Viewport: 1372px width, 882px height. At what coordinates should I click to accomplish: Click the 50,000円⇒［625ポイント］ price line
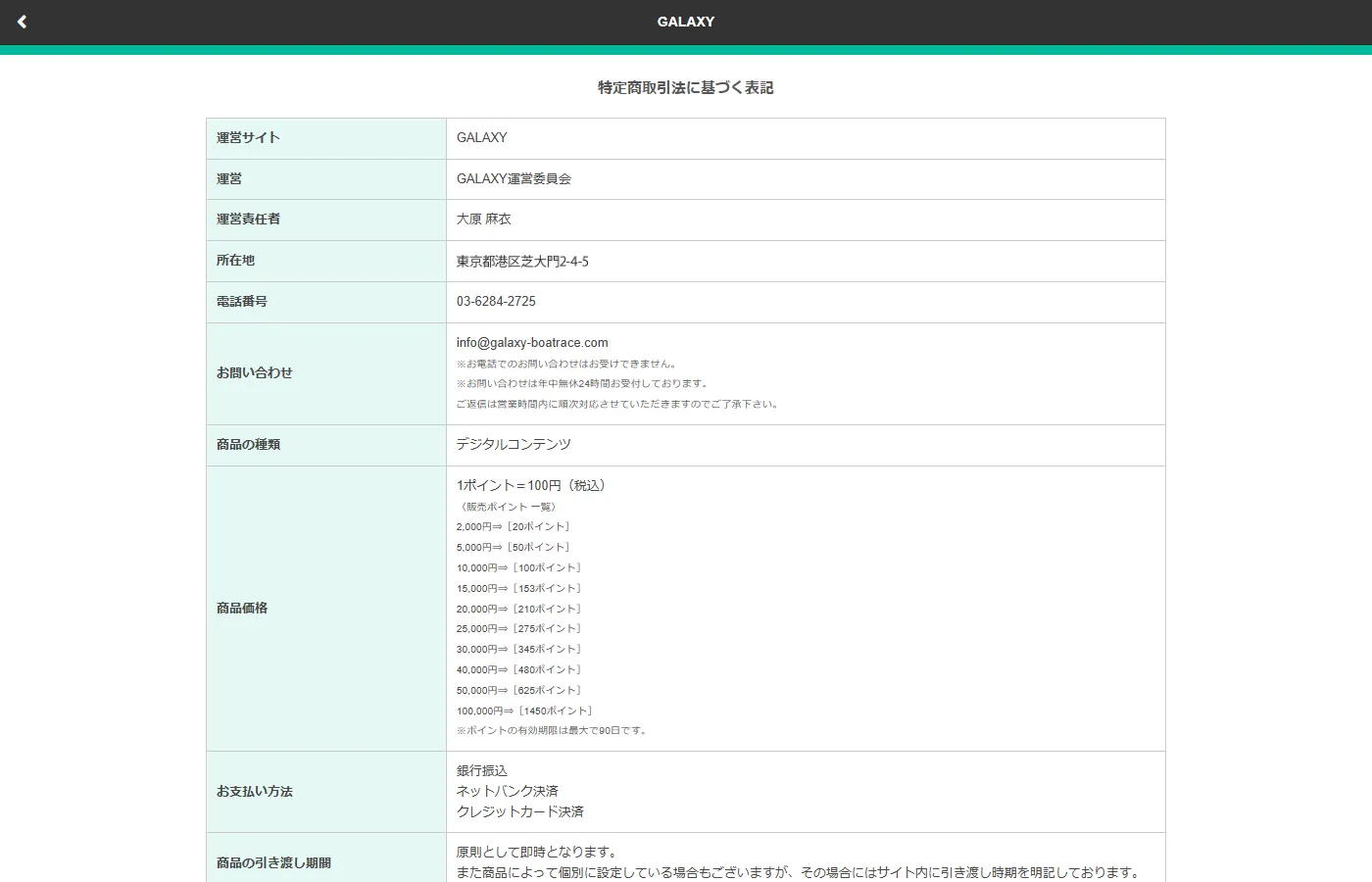(519, 691)
